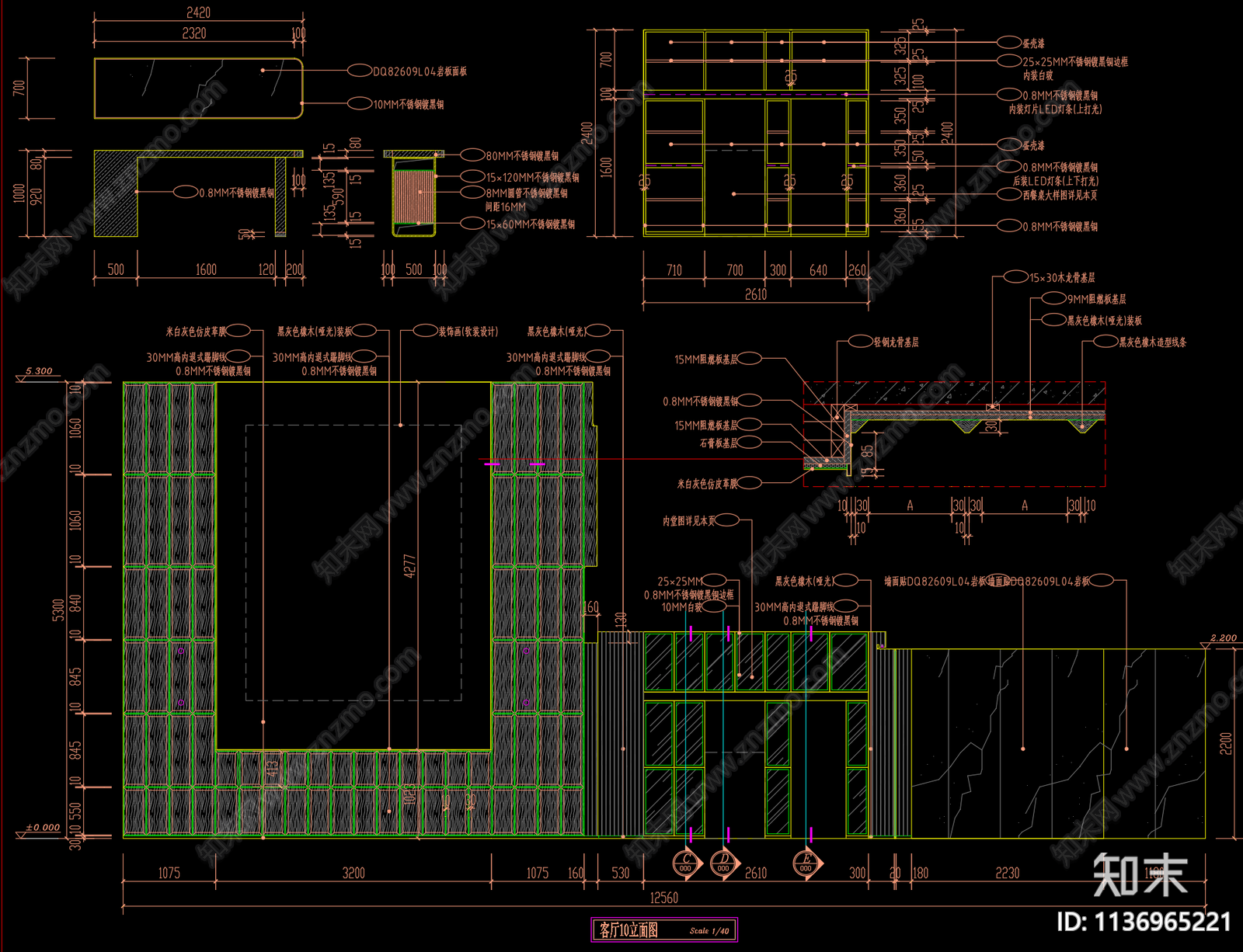Select the 10MM白玻 glass annotation

tap(682, 607)
